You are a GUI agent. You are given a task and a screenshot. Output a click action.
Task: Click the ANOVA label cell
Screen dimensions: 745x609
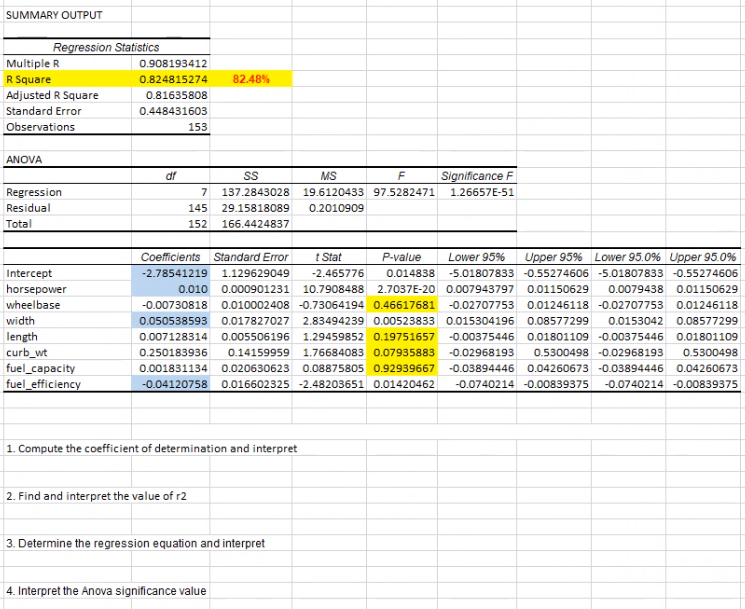click(24, 160)
